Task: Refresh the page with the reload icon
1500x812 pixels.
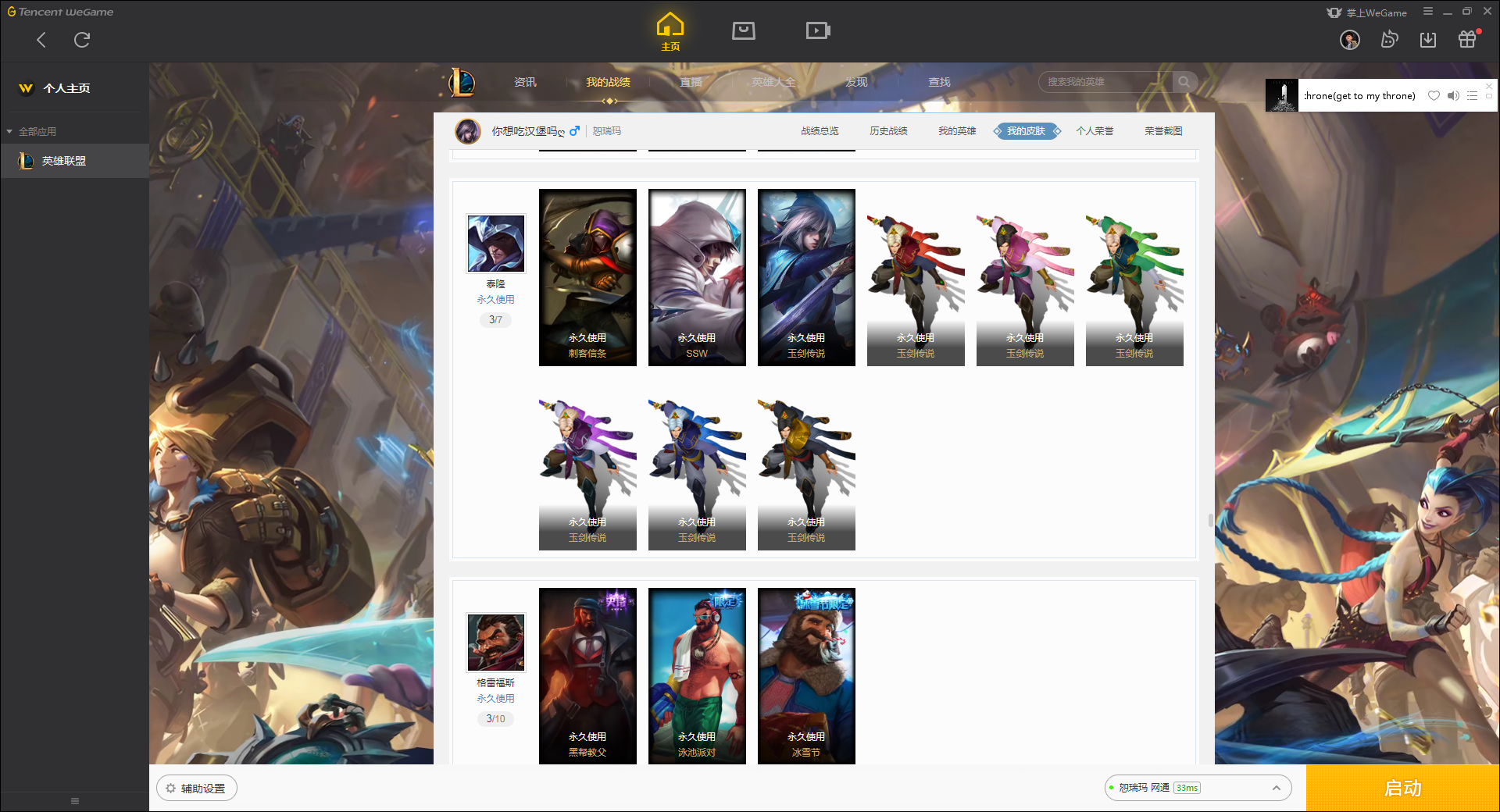Action: [x=82, y=40]
